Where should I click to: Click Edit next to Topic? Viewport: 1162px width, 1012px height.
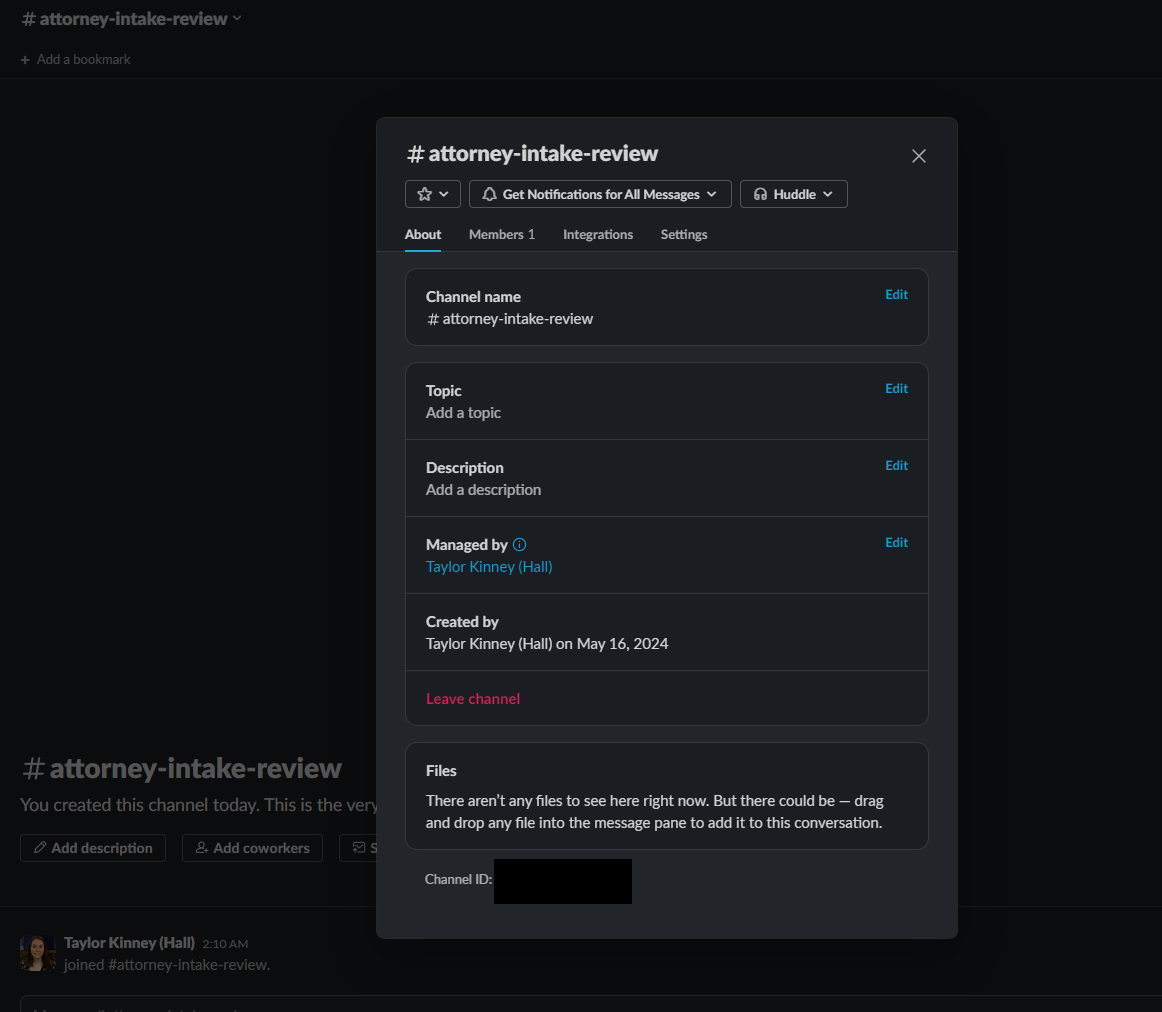(x=895, y=388)
